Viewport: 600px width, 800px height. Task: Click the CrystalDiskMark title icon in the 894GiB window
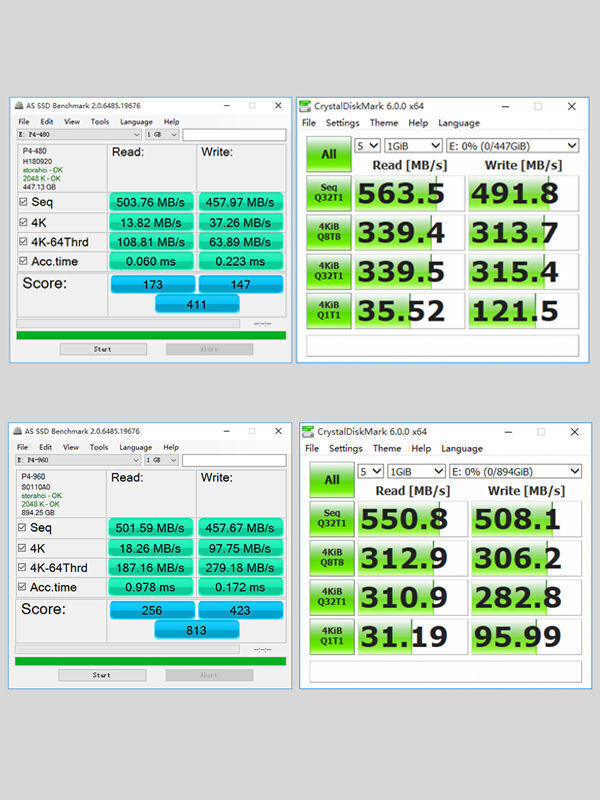coord(307,431)
